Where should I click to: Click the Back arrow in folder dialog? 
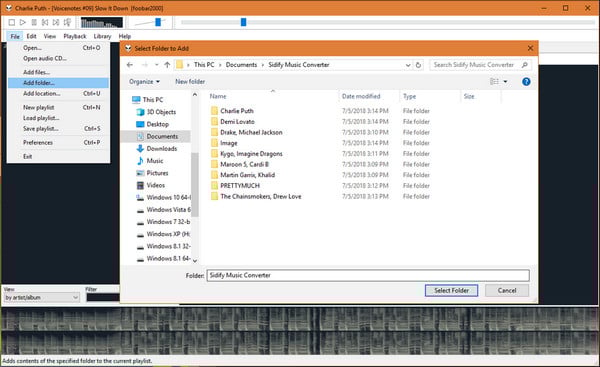click(130, 65)
